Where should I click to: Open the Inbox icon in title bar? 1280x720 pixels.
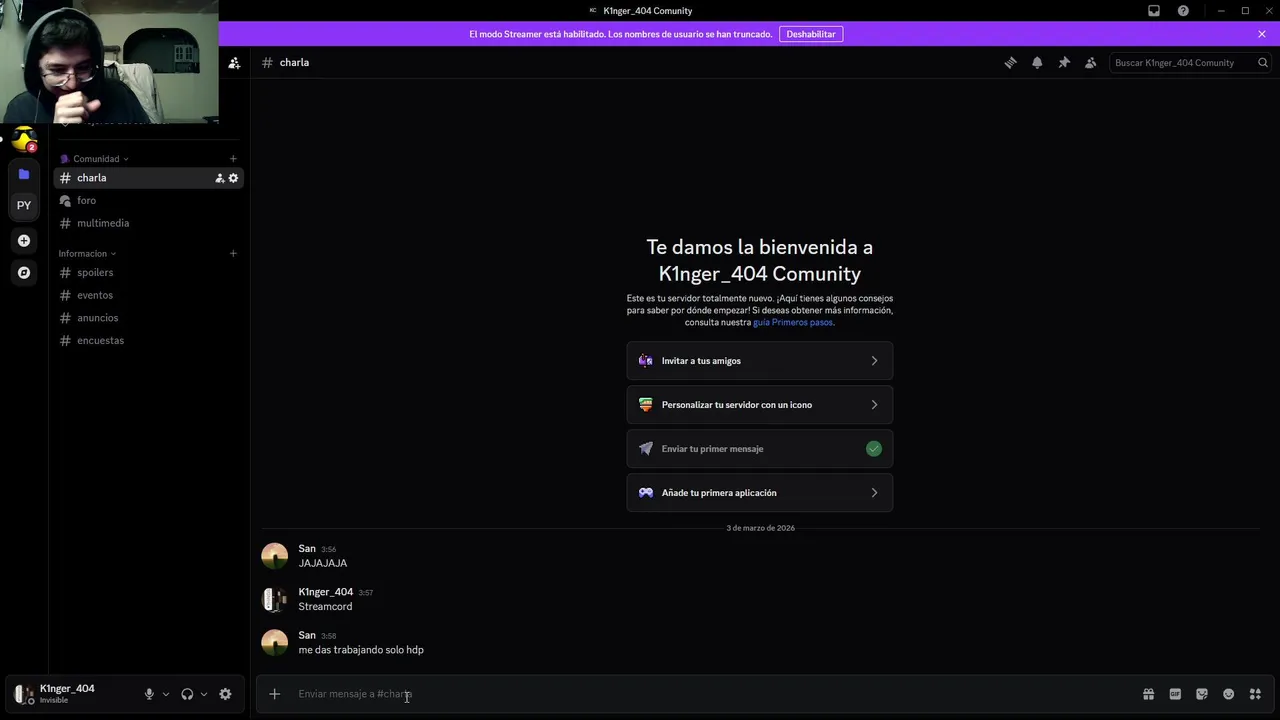pyautogui.click(x=1154, y=11)
